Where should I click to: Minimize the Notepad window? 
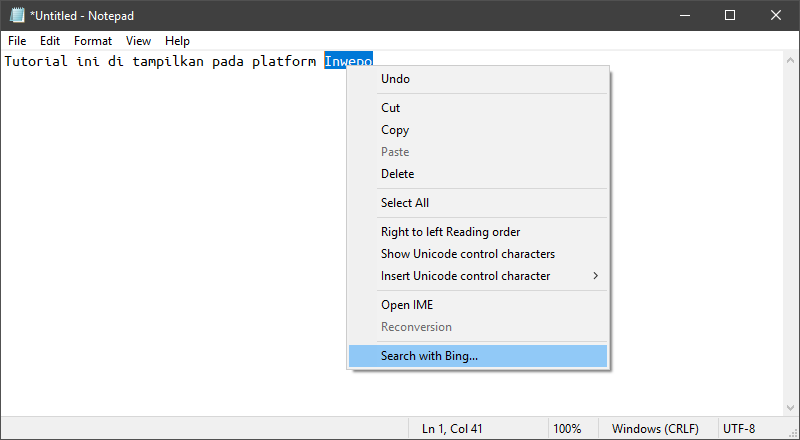point(684,15)
